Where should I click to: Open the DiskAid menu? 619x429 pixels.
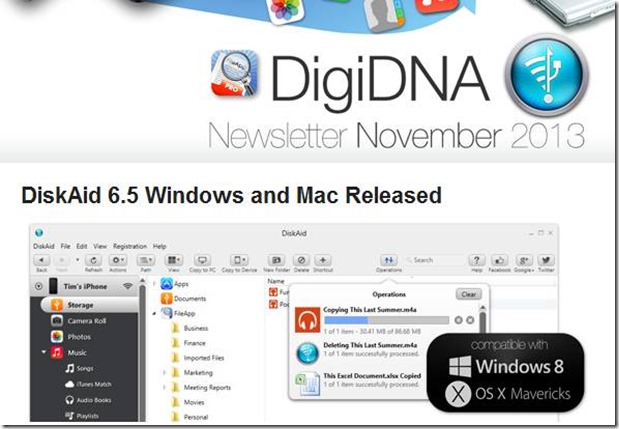(44, 246)
